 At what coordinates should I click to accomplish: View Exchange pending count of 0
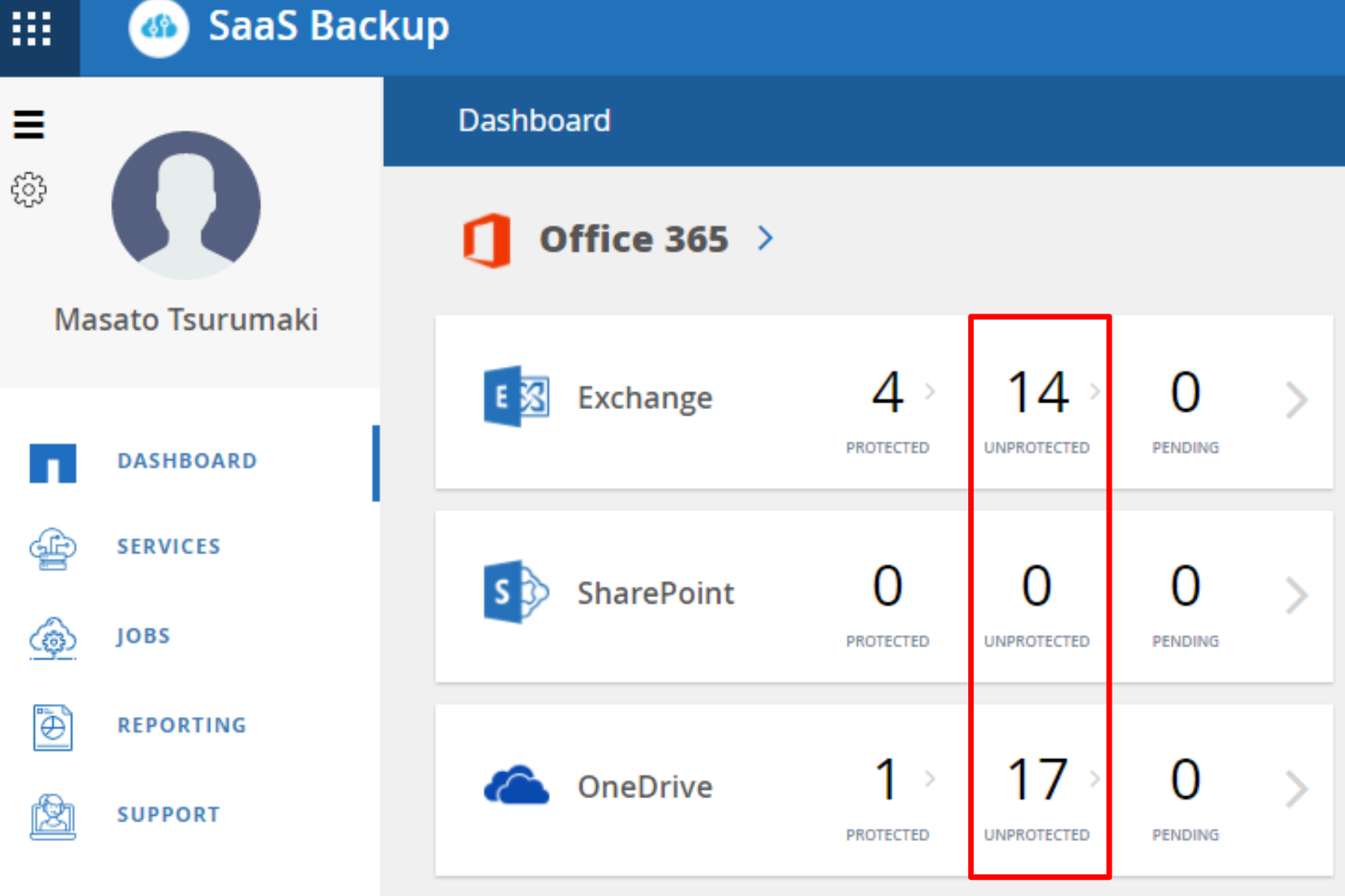[x=1185, y=393]
